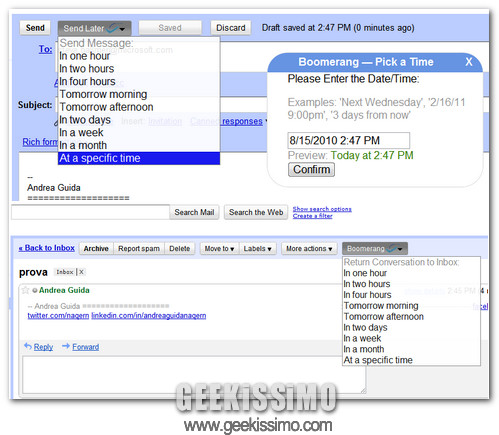Open the Move to dropdown

(x=219, y=249)
